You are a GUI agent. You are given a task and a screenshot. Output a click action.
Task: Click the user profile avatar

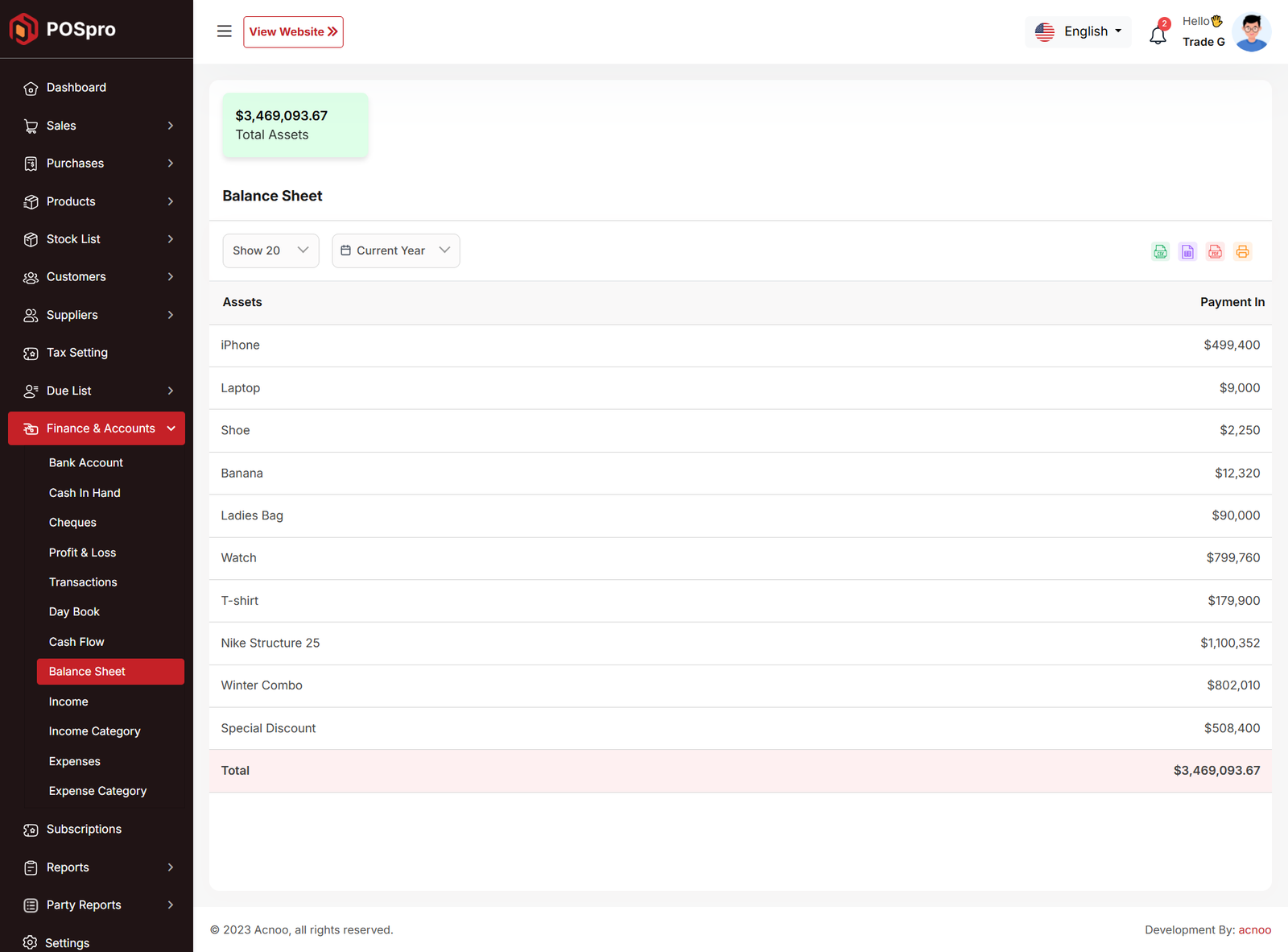(1251, 32)
